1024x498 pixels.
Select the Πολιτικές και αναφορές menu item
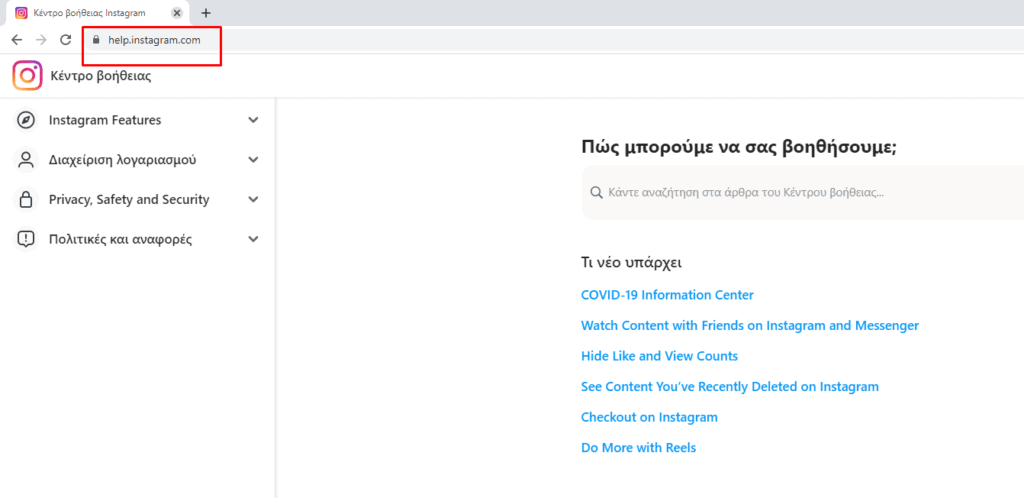[x=137, y=240]
